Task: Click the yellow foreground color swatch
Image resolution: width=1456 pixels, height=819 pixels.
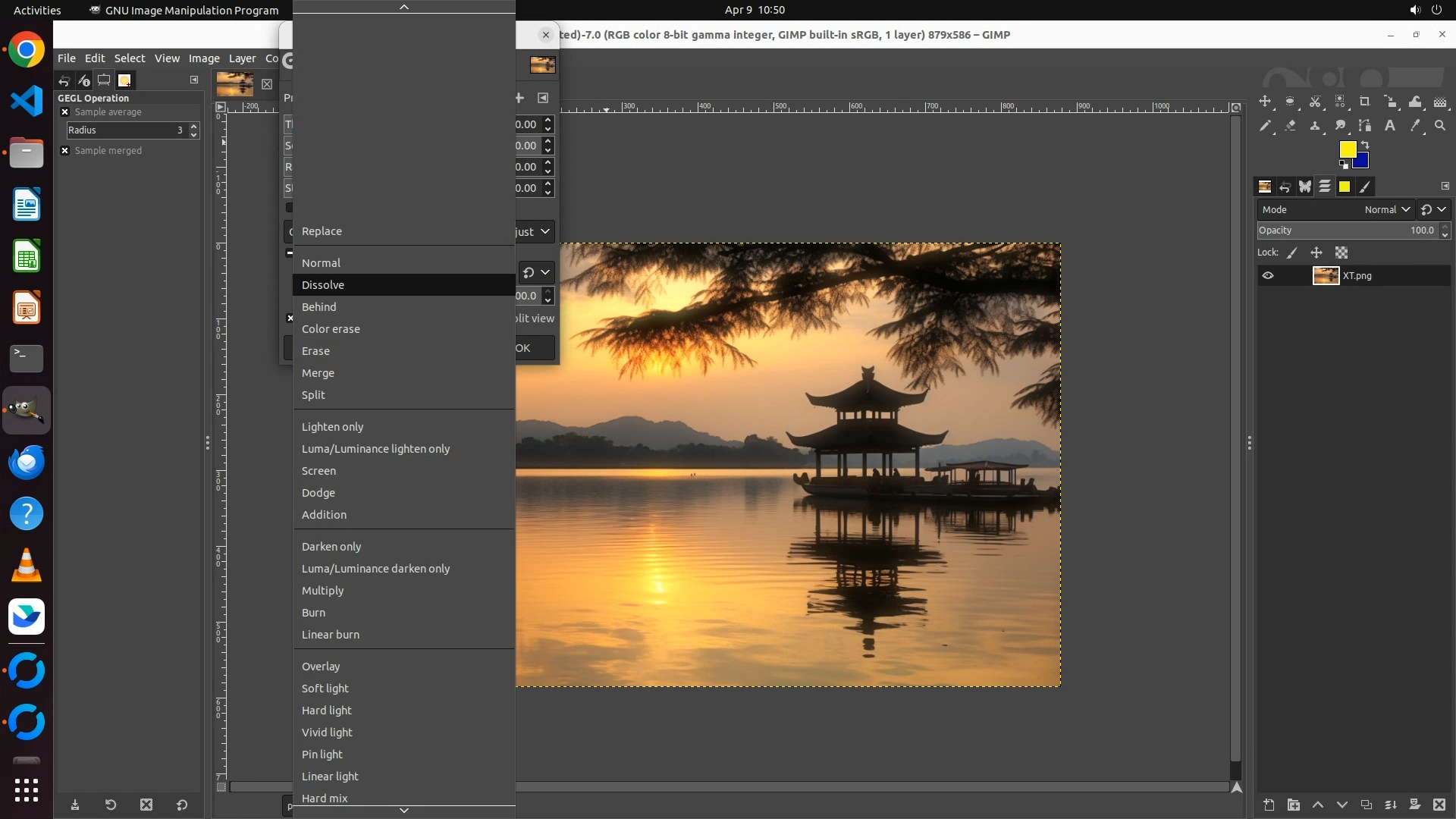Action: click(x=1348, y=149)
